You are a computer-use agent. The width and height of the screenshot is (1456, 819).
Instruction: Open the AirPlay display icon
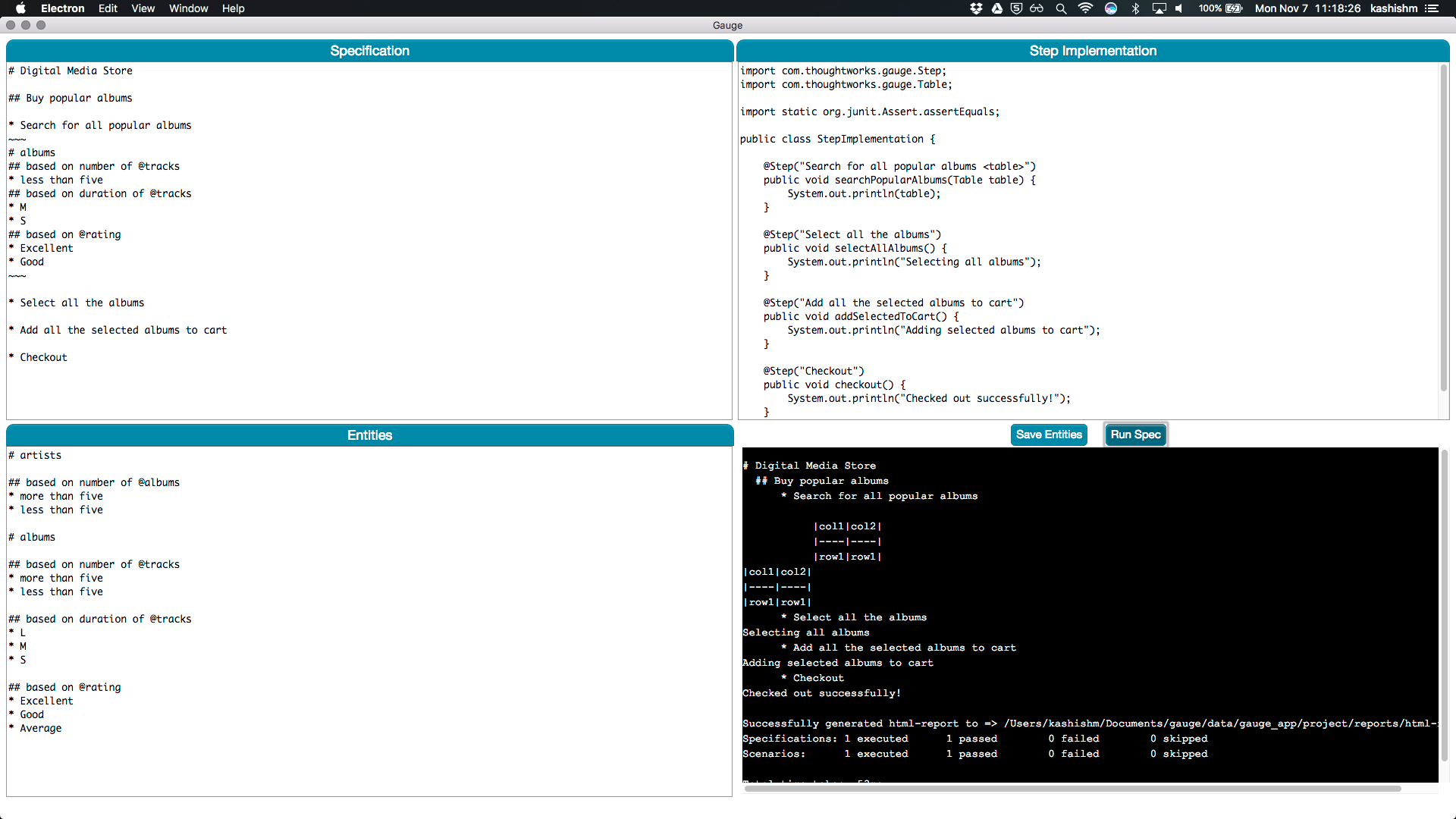click(x=1159, y=8)
